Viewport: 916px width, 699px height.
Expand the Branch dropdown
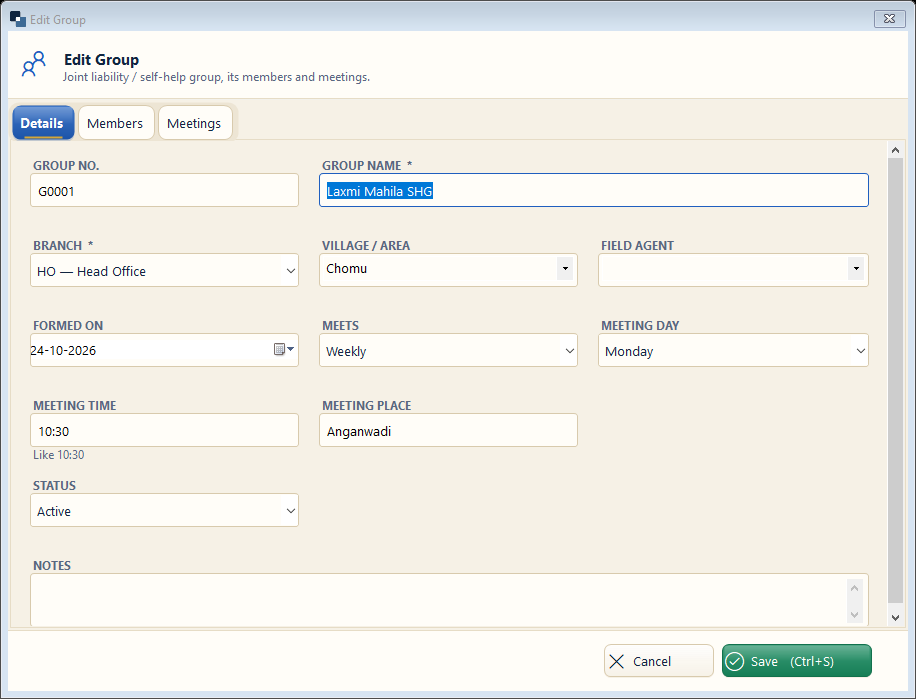tap(290, 271)
